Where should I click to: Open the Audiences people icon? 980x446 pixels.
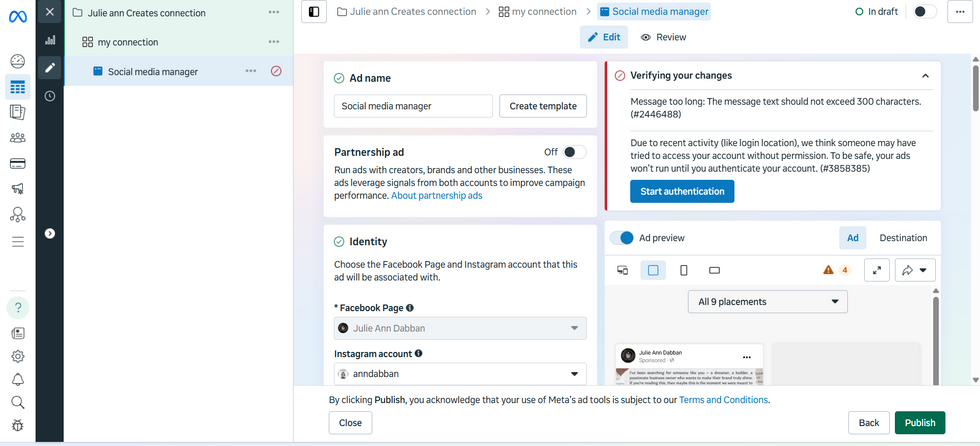point(17,137)
